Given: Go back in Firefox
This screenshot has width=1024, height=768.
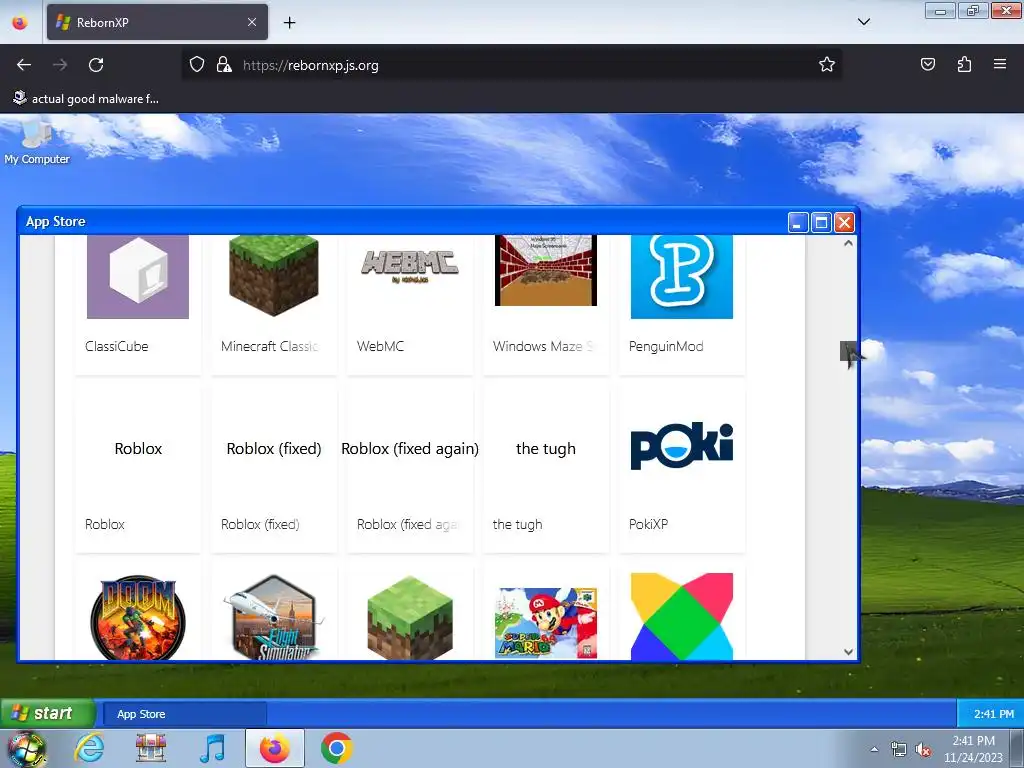Looking at the screenshot, I should pos(24,65).
